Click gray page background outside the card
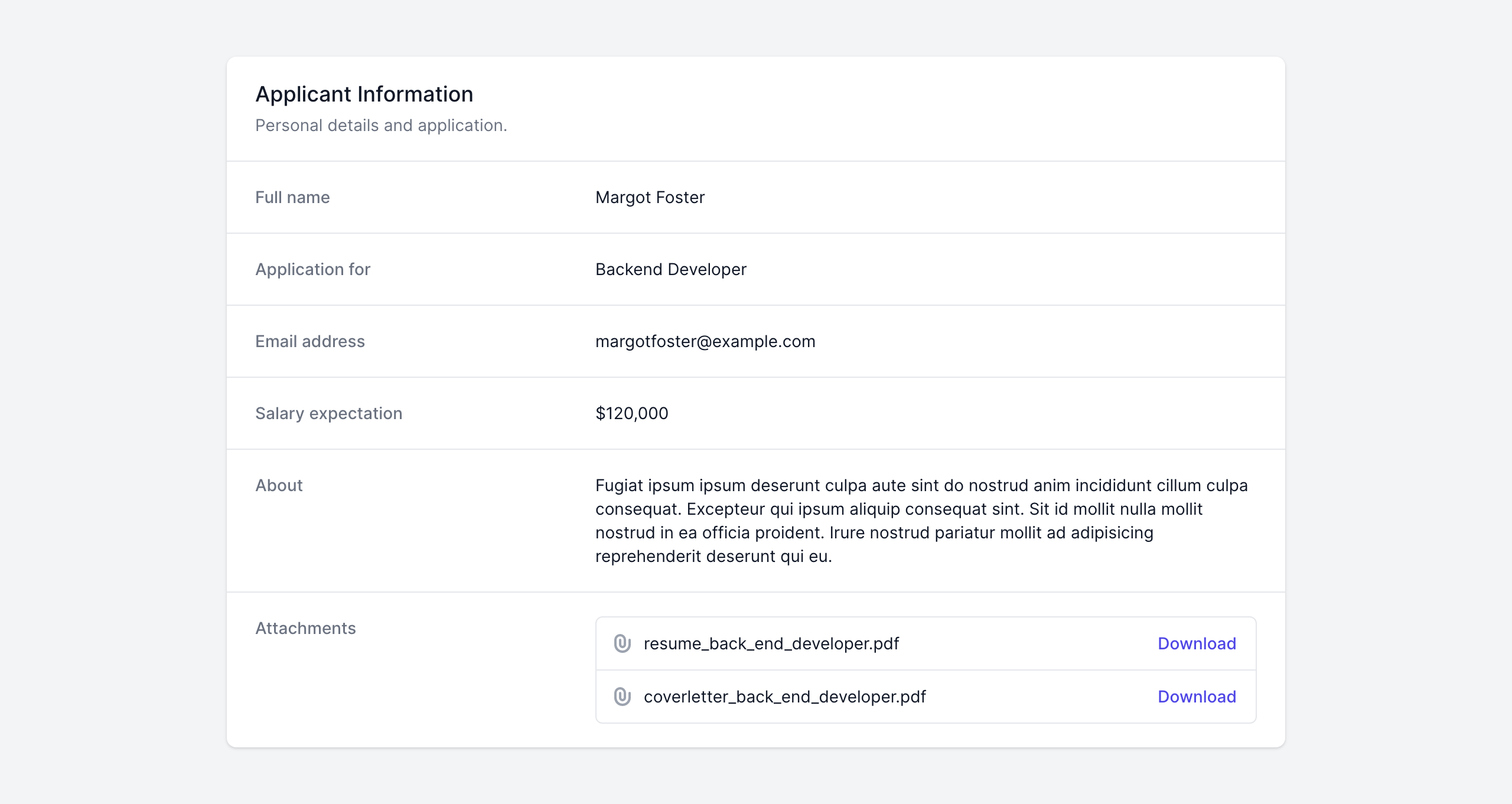 coord(112,401)
